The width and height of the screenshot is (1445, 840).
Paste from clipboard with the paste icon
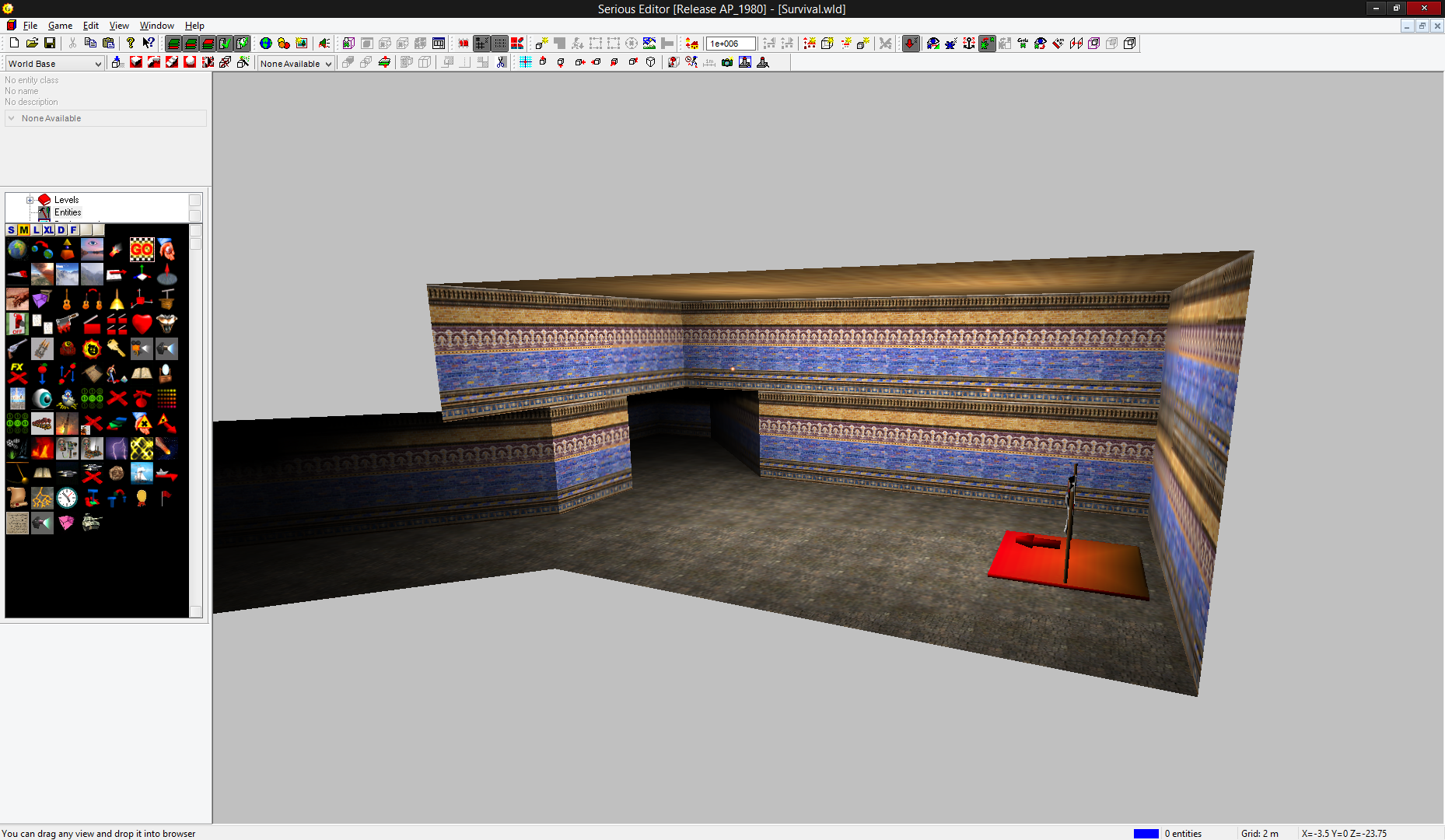click(x=109, y=44)
